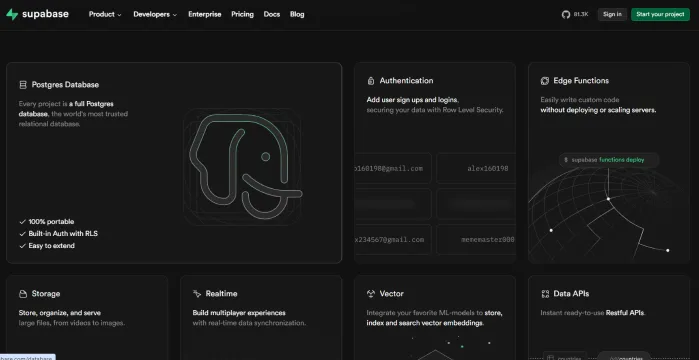The height and width of the screenshot is (360, 699).
Task: Click the supabase wordmark text
Action: tap(45, 14)
